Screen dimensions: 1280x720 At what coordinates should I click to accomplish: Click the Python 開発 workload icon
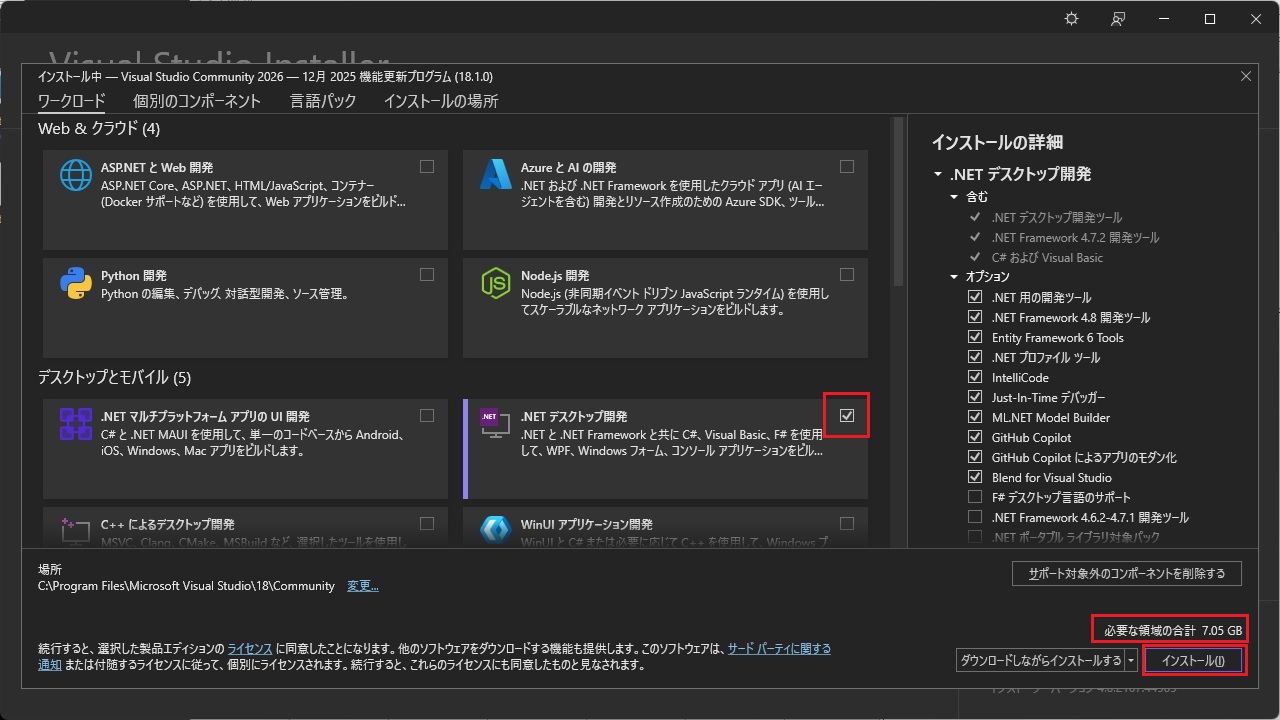[x=76, y=284]
